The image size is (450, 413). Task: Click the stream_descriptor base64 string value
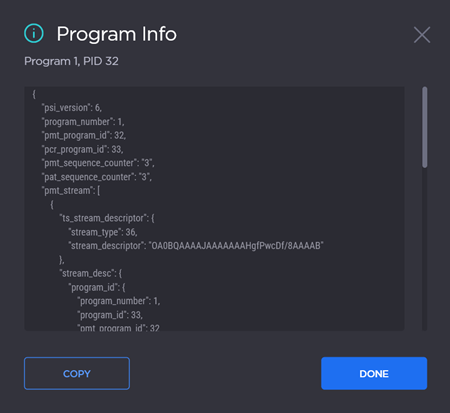[236, 246]
